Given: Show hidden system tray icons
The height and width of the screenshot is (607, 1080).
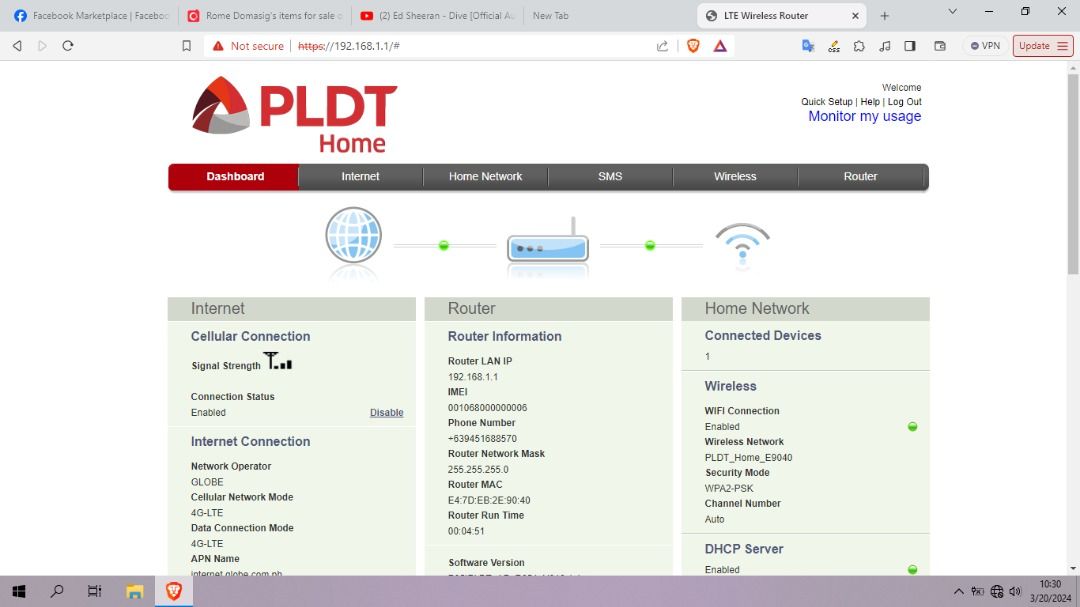Looking at the screenshot, I should 958,591.
